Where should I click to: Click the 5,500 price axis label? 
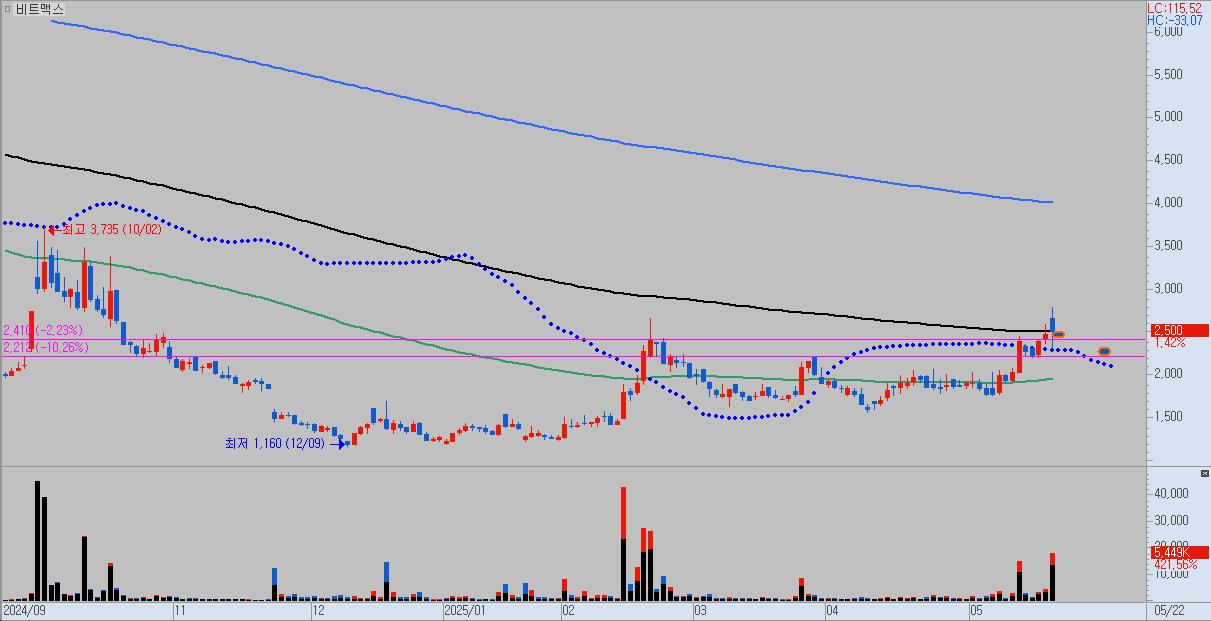coord(1169,74)
